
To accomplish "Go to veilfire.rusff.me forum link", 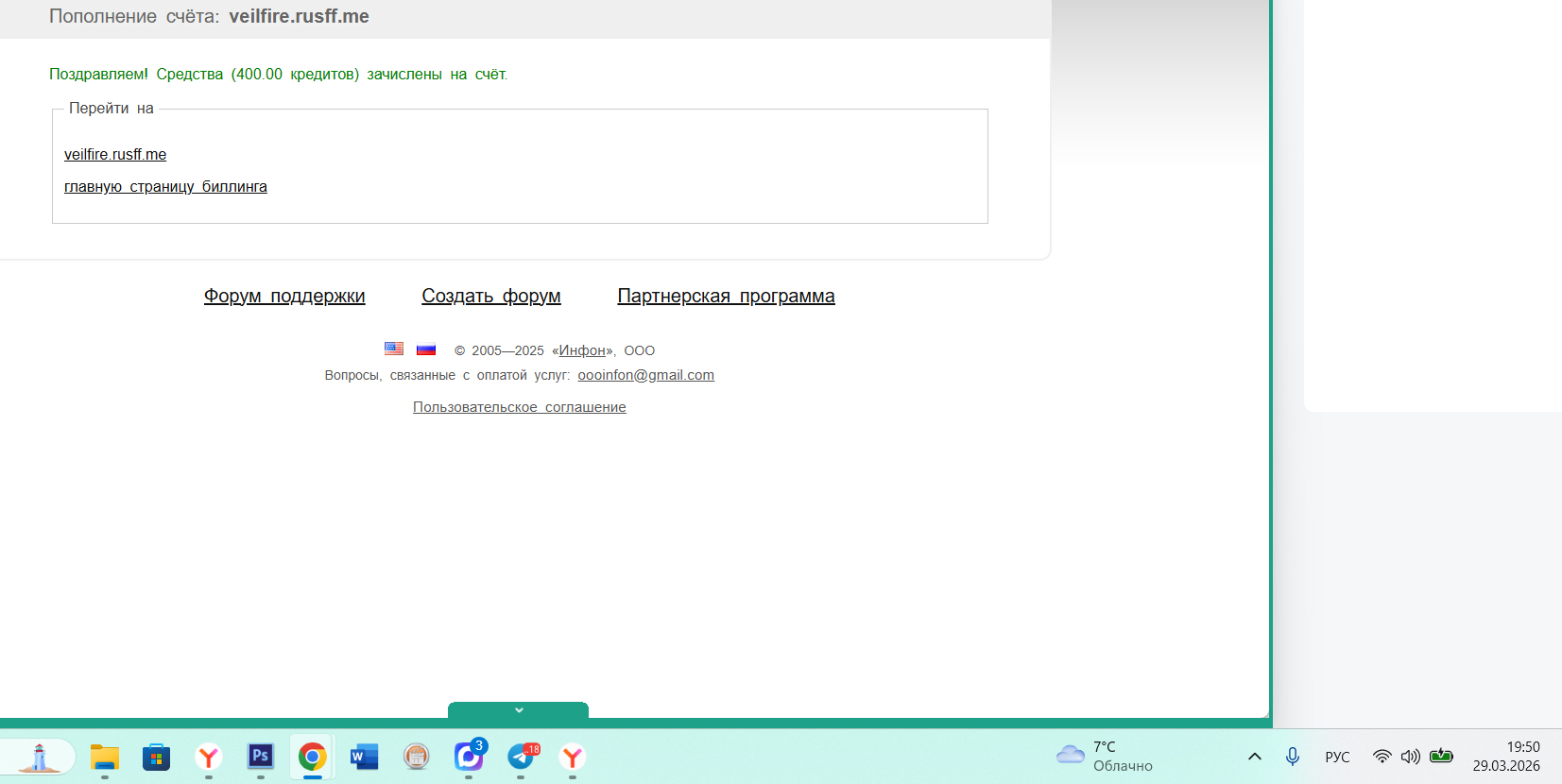I will [115, 154].
